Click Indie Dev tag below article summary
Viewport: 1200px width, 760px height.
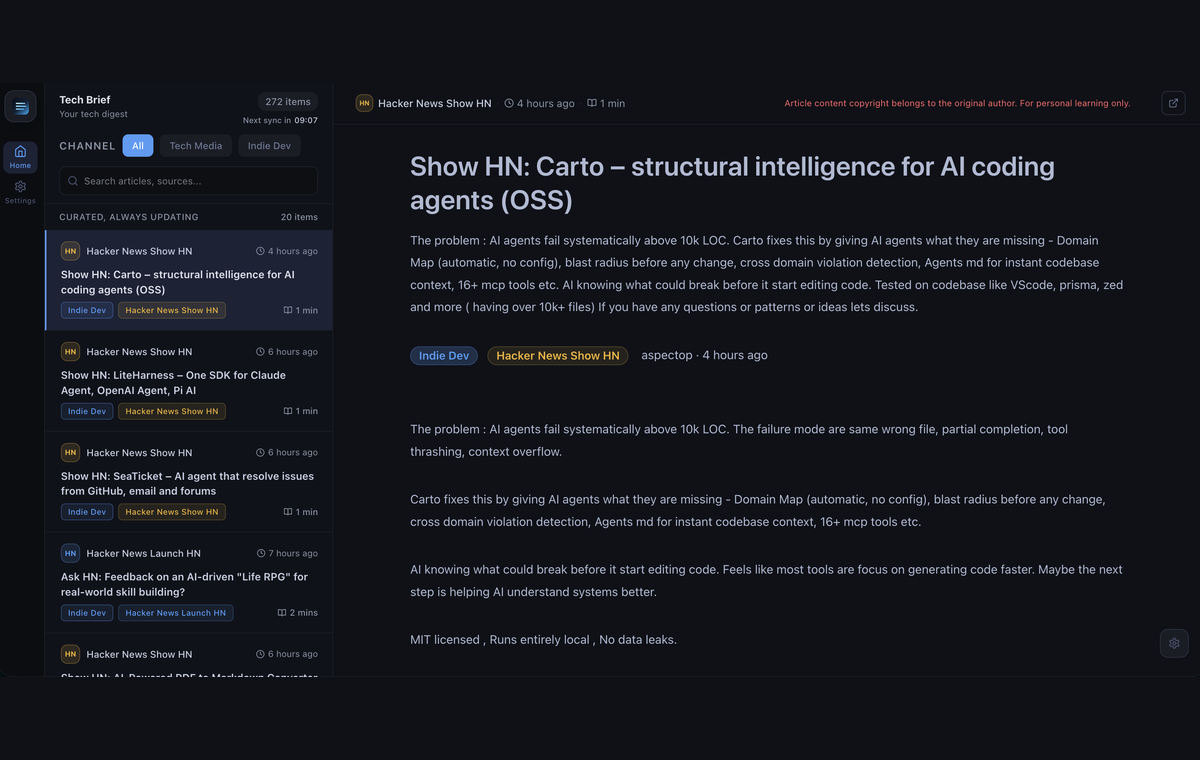click(444, 355)
